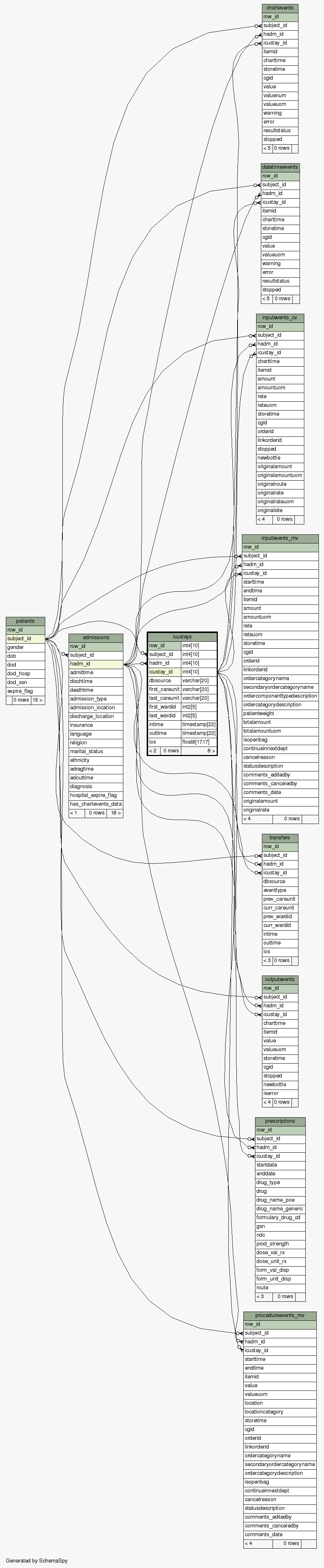The height and width of the screenshot is (1568, 324).
Task: Open the inputevents_mv table header
Action: 279,538
